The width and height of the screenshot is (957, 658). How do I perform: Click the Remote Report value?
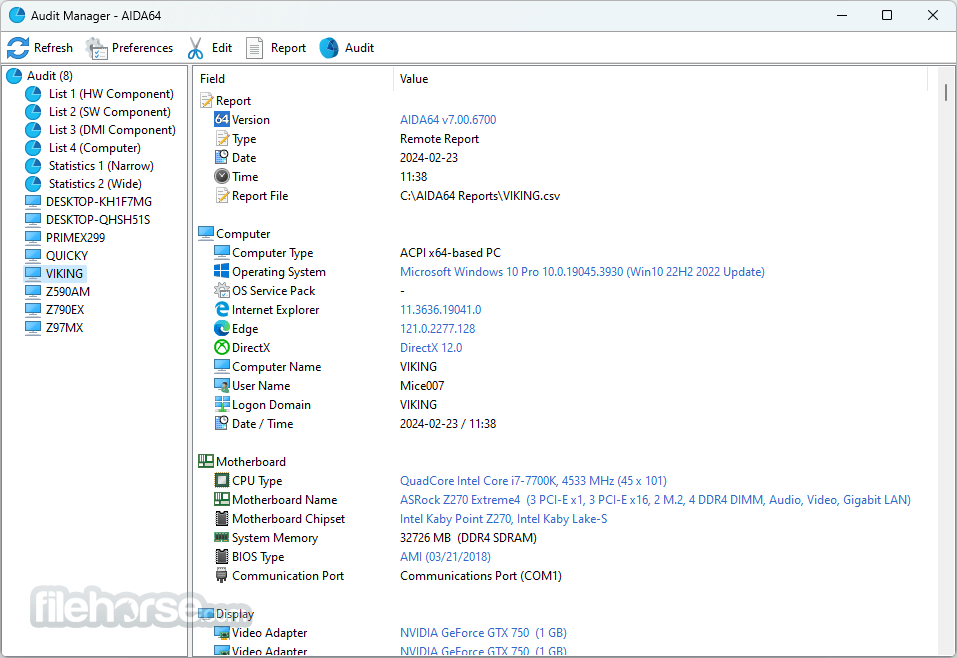[x=439, y=139]
